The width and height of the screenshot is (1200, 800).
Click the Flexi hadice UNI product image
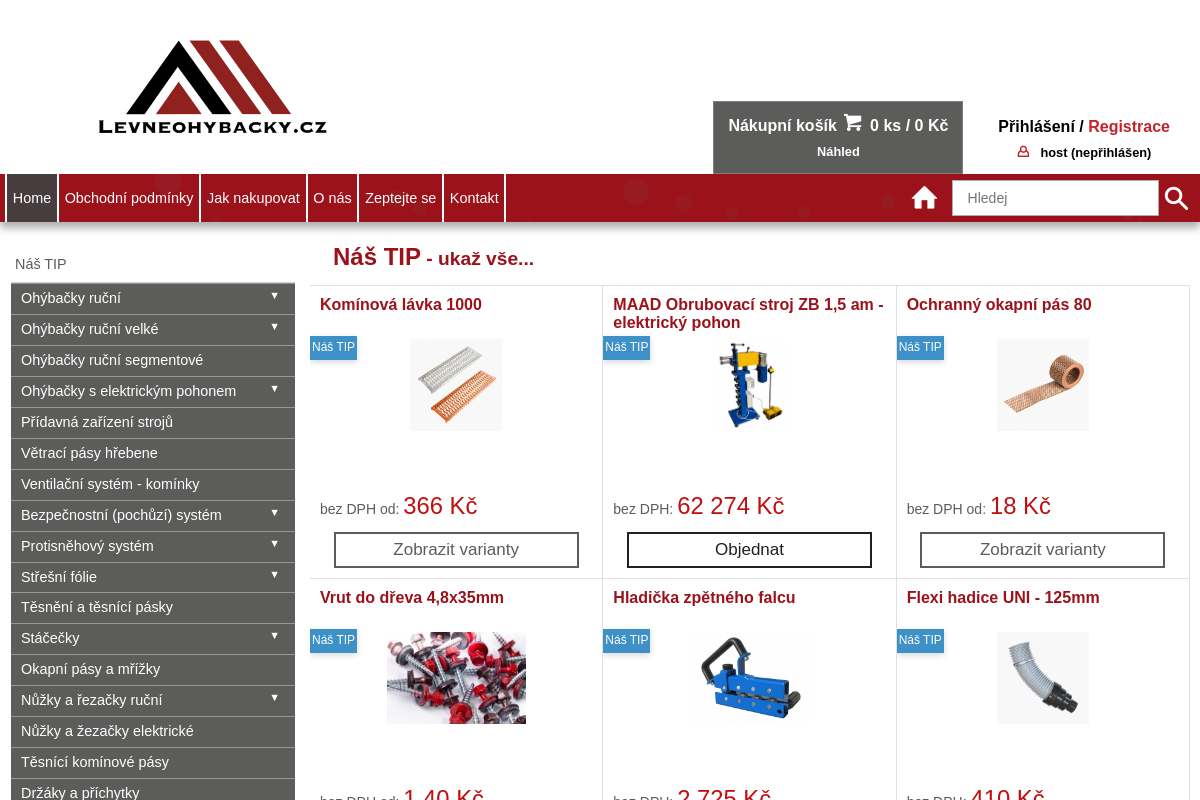point(1042,678)
